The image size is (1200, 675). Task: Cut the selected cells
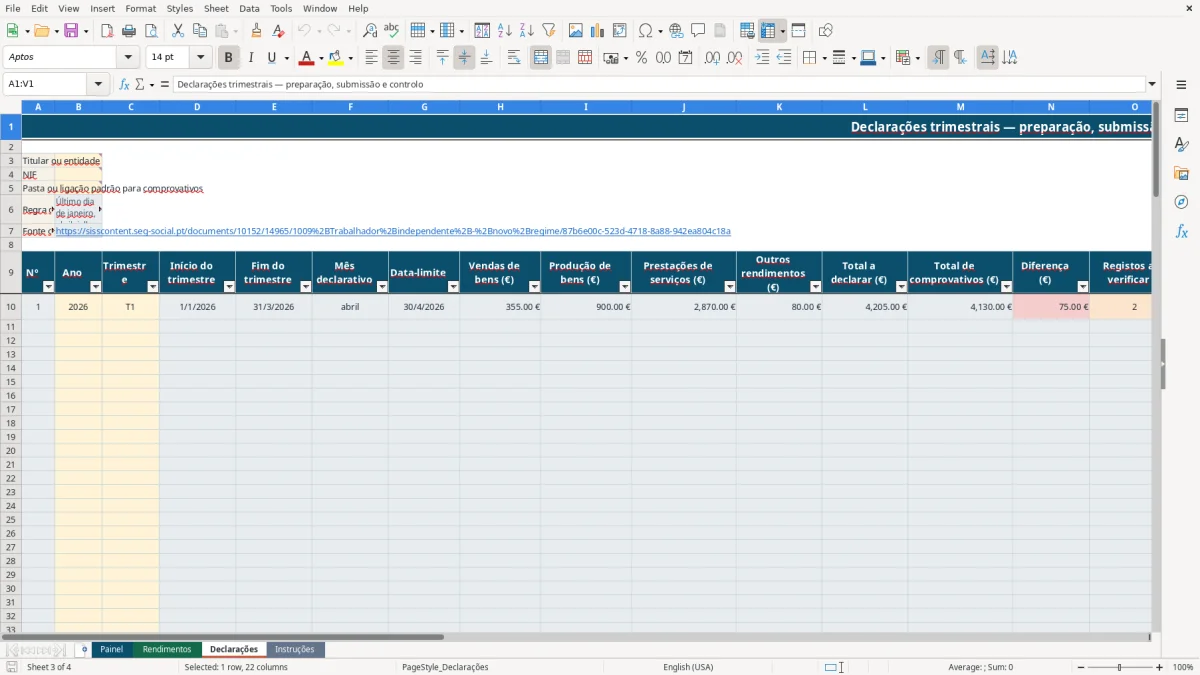[x=178, y=31]
